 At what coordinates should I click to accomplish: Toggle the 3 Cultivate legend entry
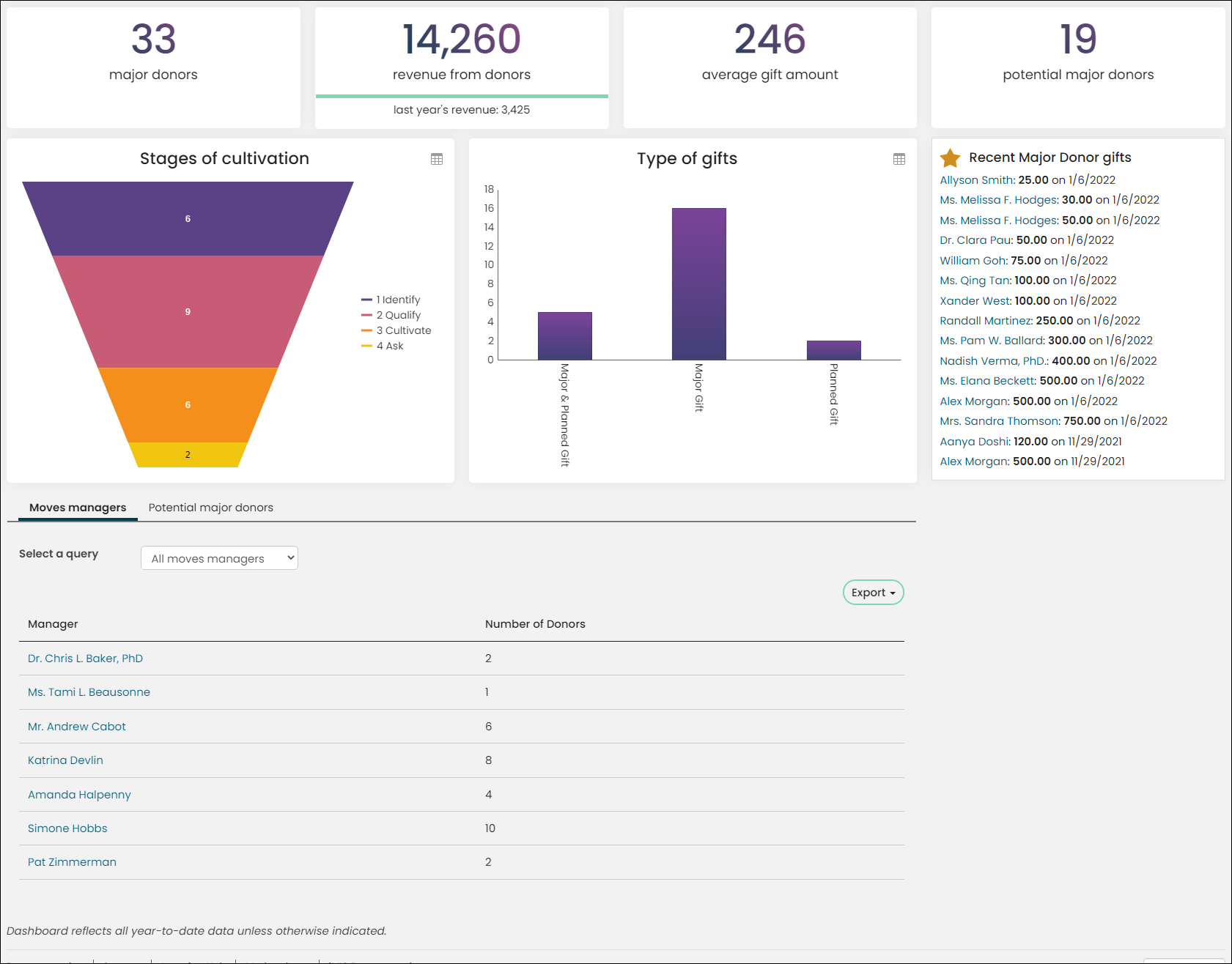pos(396,330)
